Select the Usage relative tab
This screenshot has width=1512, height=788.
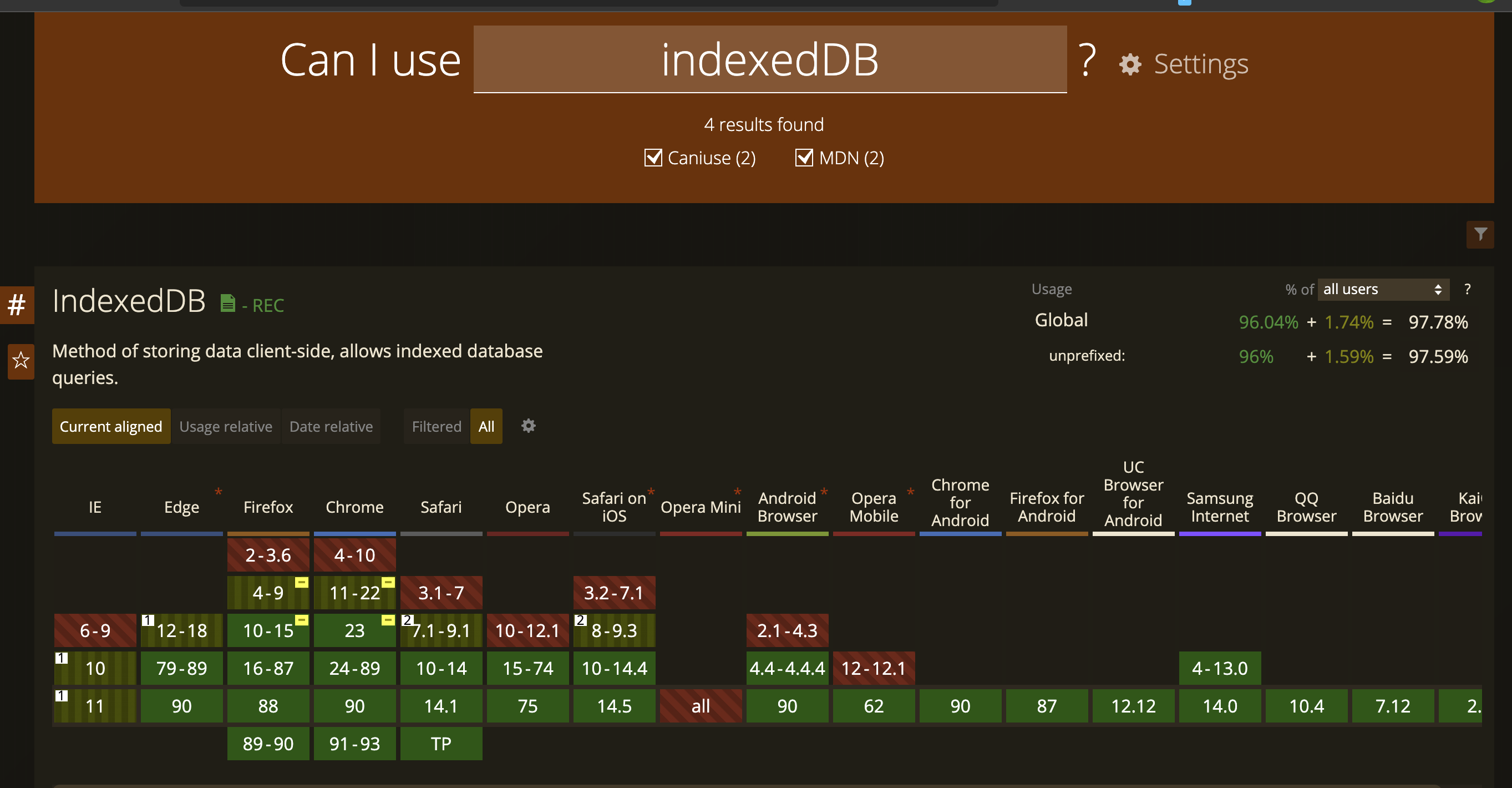pyautogui.click(x=225, y=426)
